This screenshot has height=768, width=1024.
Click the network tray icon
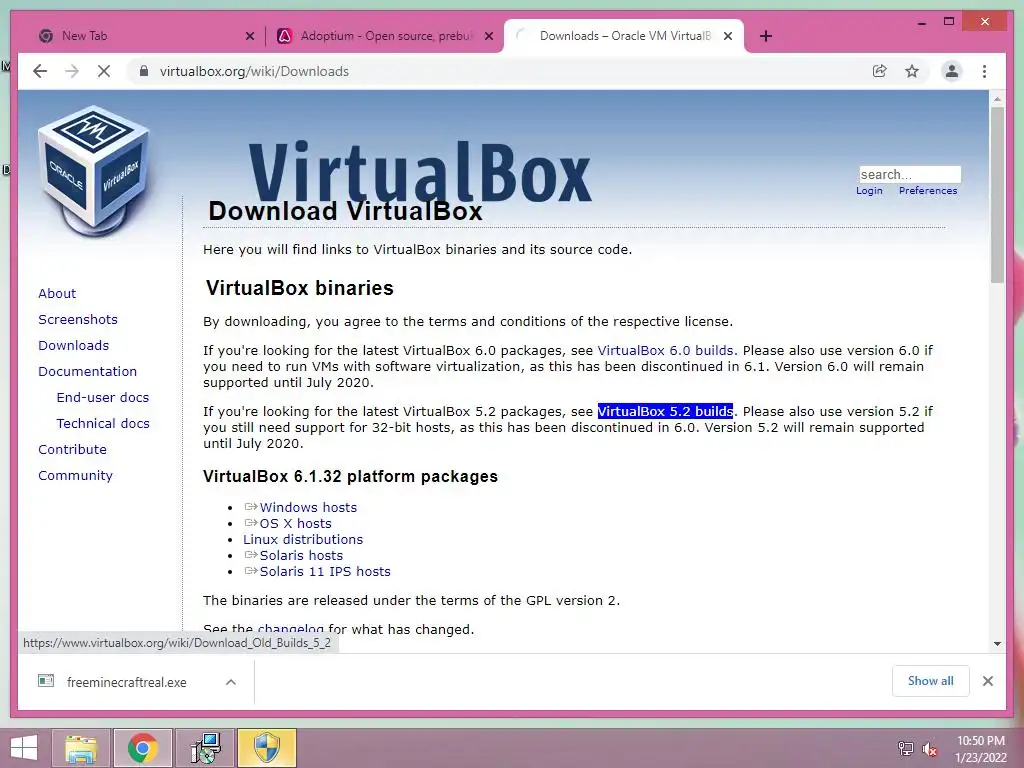point(905,748)
